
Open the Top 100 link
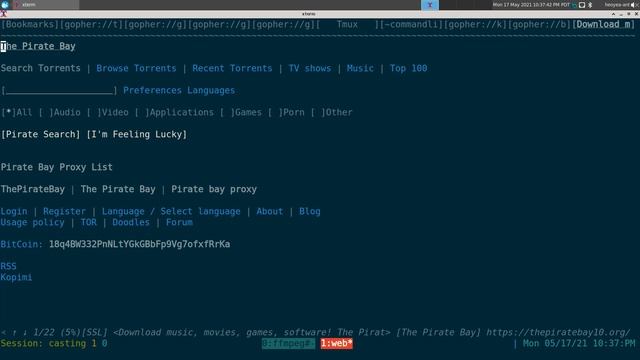coord(409,68)
